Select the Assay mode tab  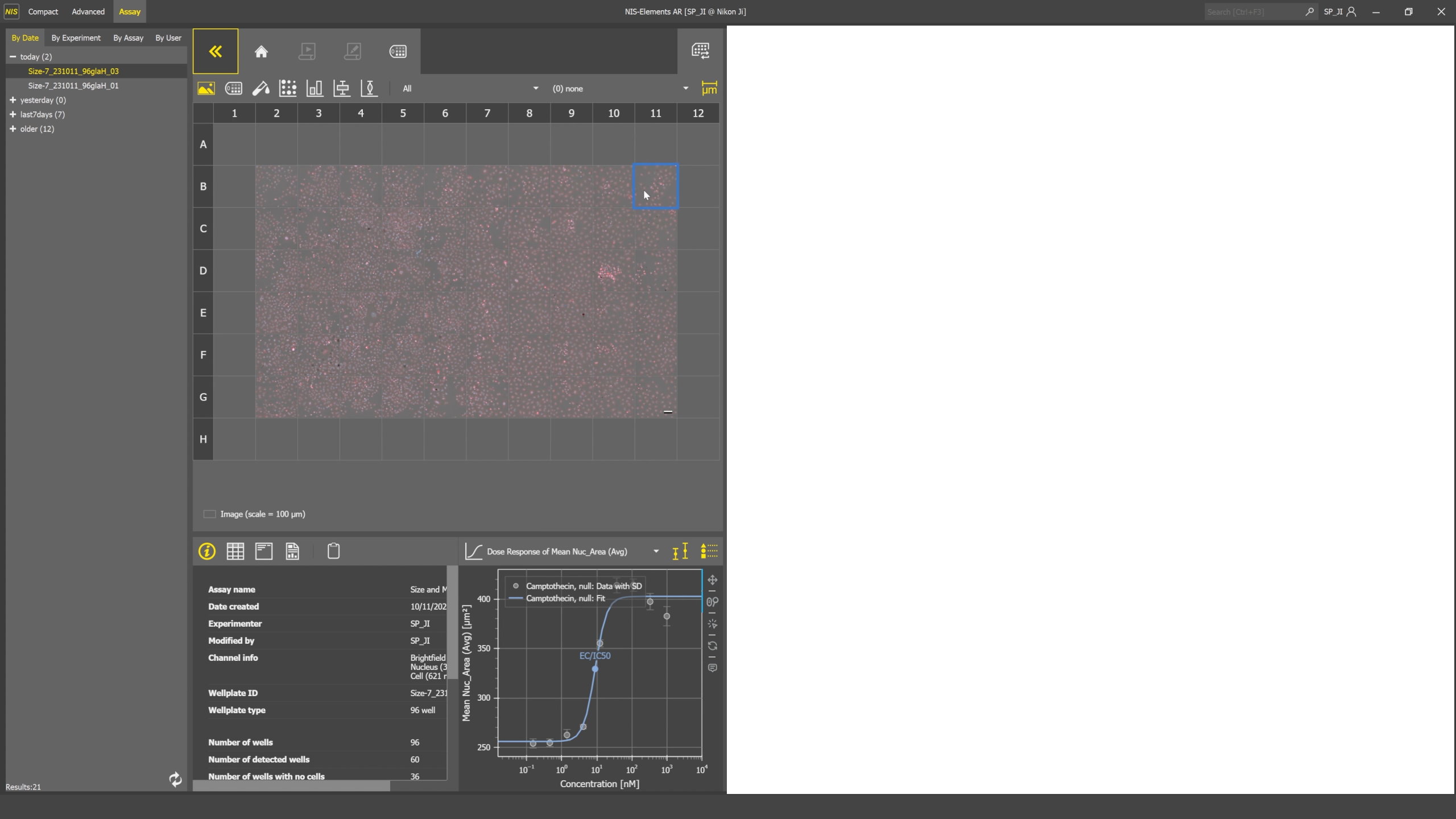130,11
